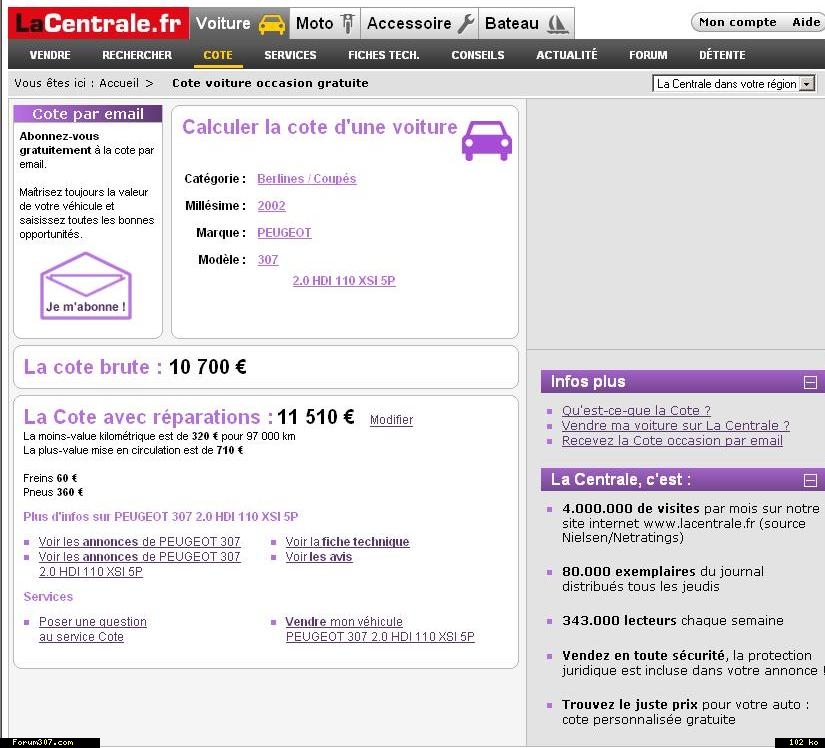
Task: Click the Accueil breadcrumb link
Action: pyautogui.click(x=119, y=84)
